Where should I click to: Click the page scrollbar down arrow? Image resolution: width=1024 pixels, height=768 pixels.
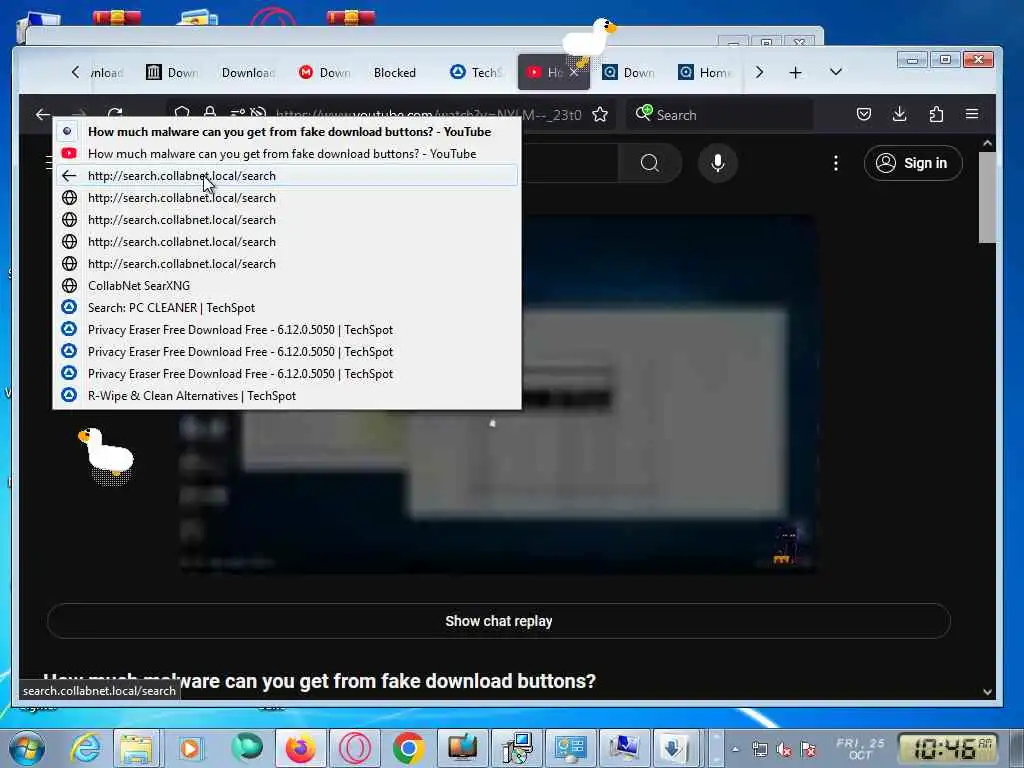[x=987, y=692]
